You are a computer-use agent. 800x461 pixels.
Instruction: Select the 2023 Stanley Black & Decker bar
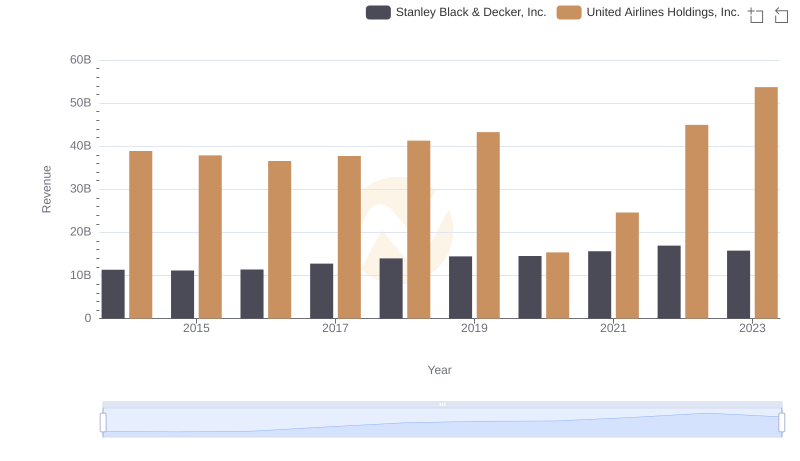click(x=739, y=285)
